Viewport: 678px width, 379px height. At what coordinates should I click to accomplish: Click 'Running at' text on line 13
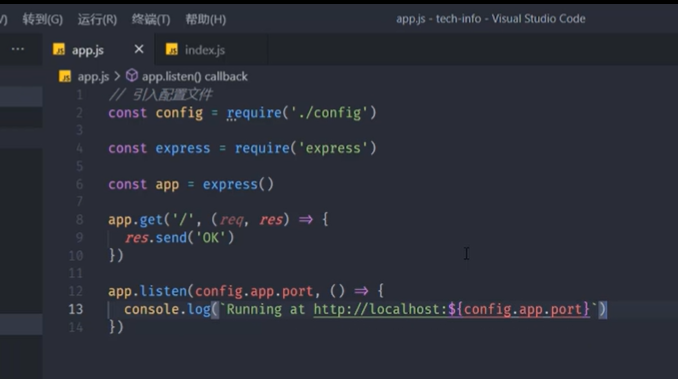coord(266,309)
